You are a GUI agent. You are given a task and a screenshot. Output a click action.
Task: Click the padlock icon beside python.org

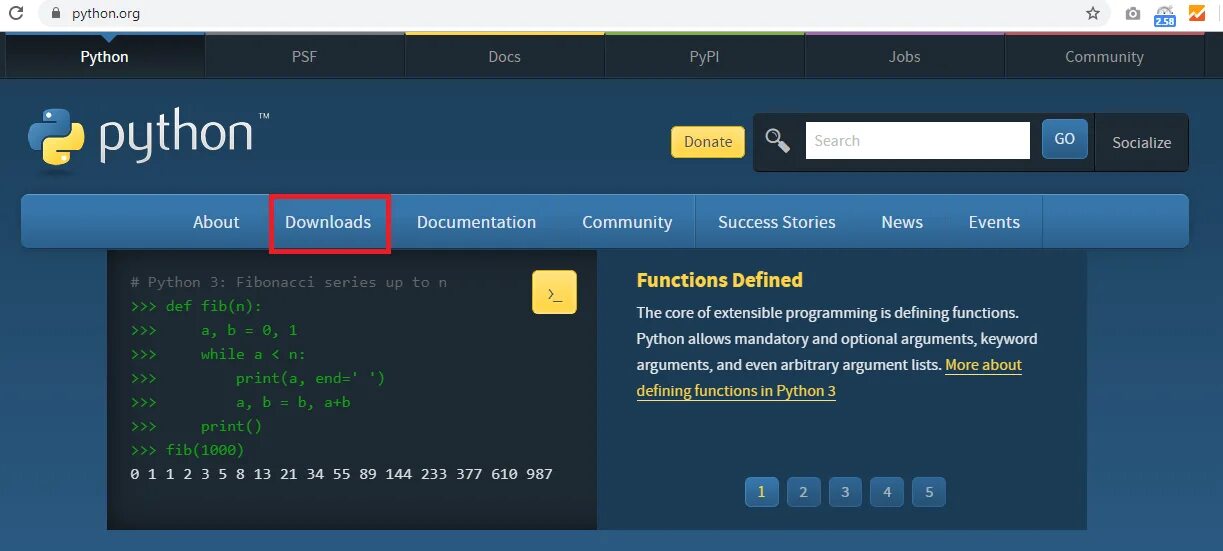point(55,14)
